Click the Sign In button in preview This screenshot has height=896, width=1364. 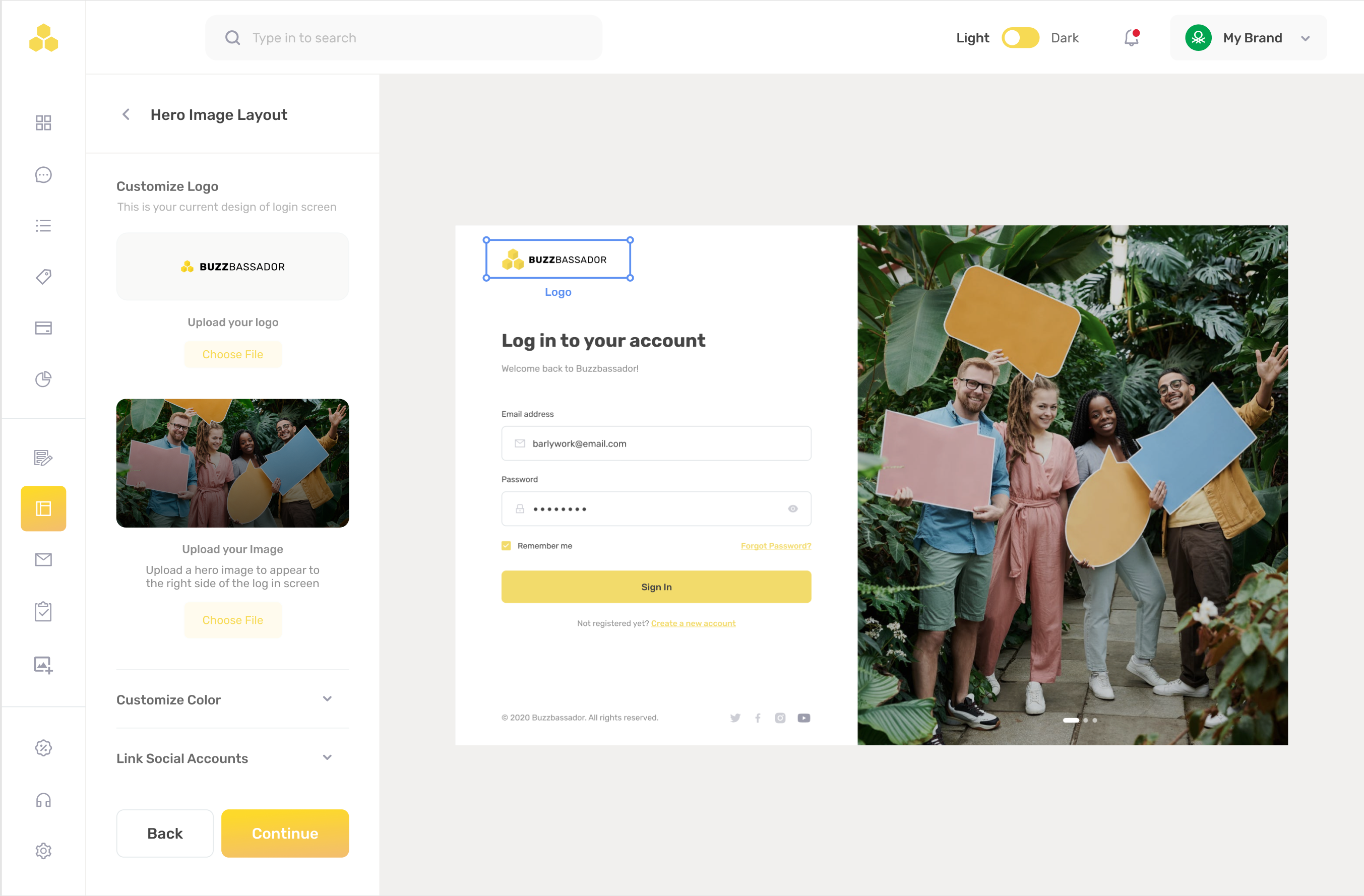[656, 587]
